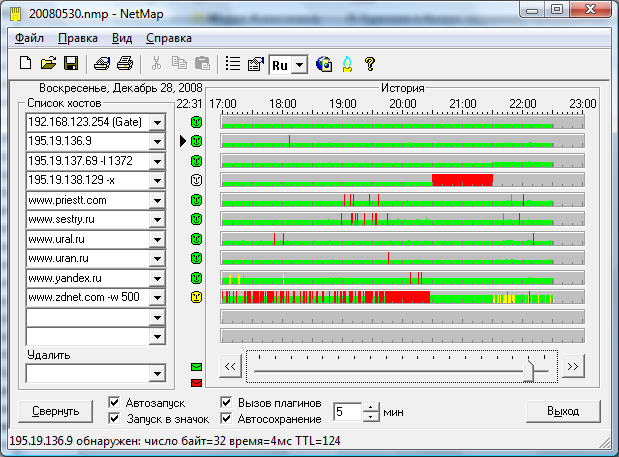The height and width of the screenshot is (457, 619).
Task: Open the Удалить dropdown list
Action: point(157,373)
